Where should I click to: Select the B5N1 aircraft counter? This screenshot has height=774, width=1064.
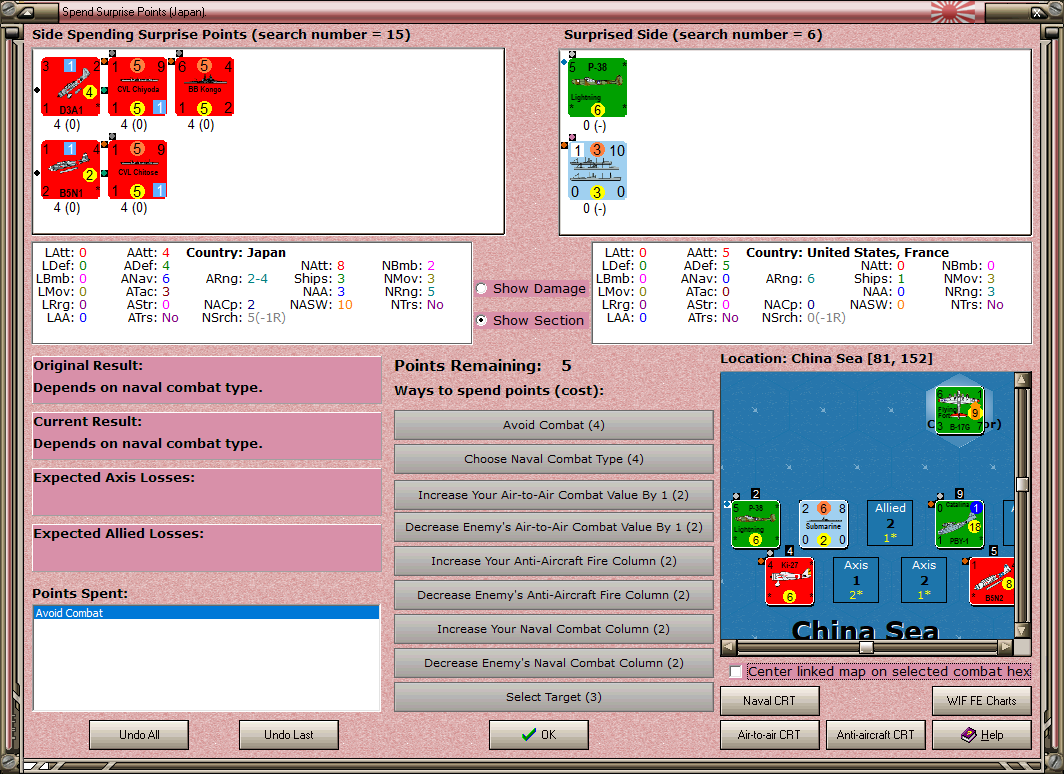click(71, 170)
